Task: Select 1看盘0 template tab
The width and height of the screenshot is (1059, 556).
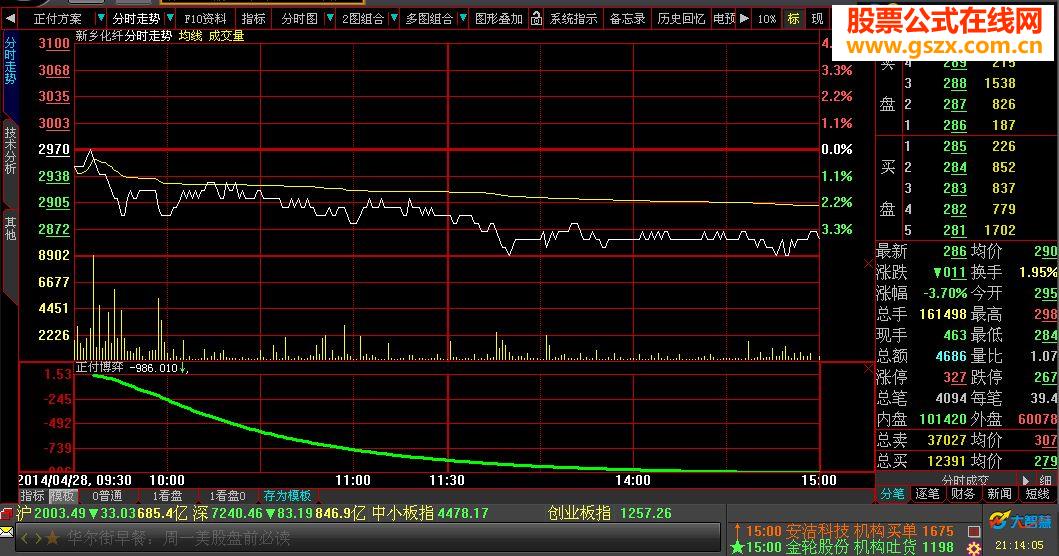Action: click(227, 495)
